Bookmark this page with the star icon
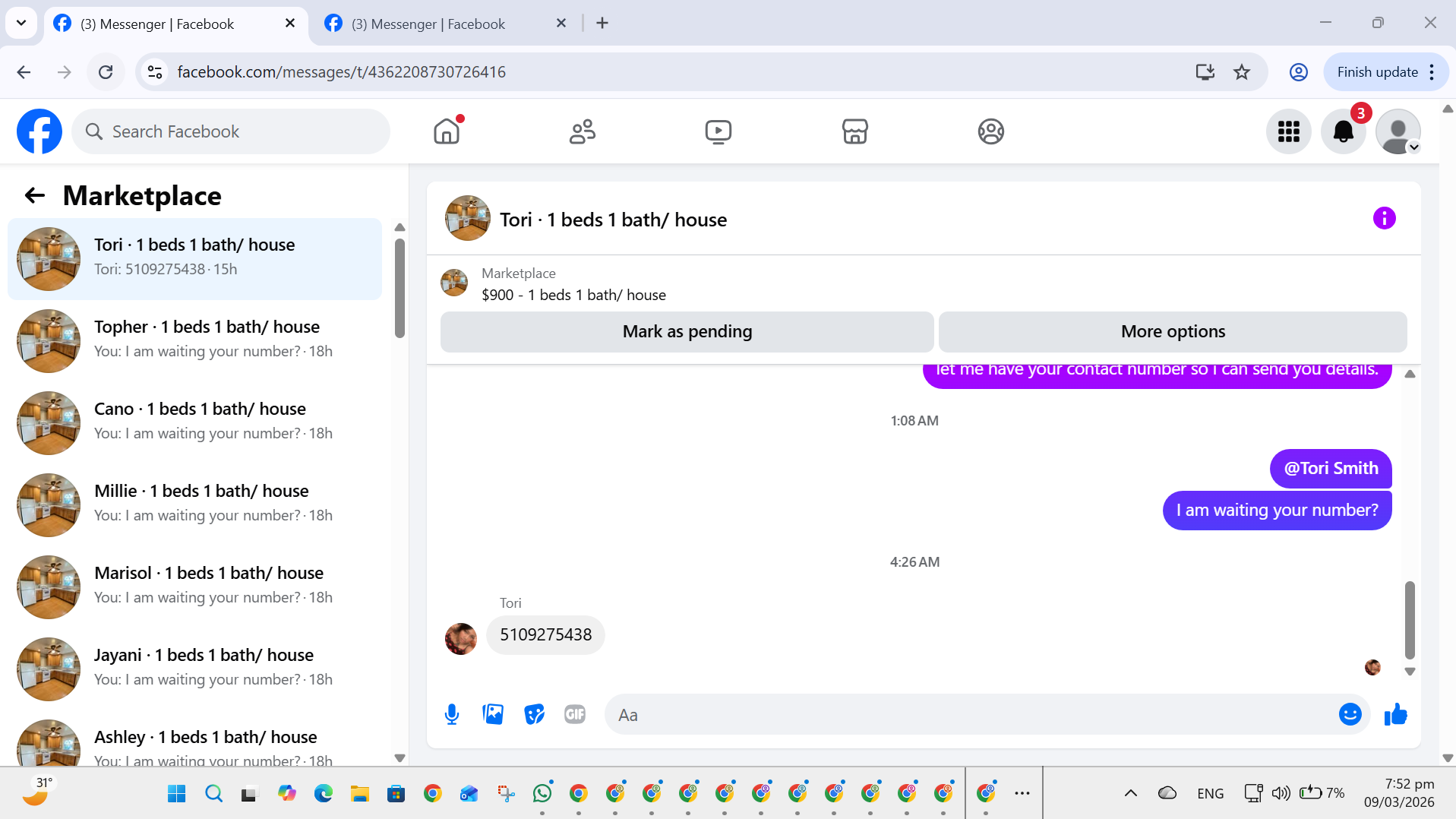Image resolution: width=1456 pixels, height=819 pixels. 1242,72
